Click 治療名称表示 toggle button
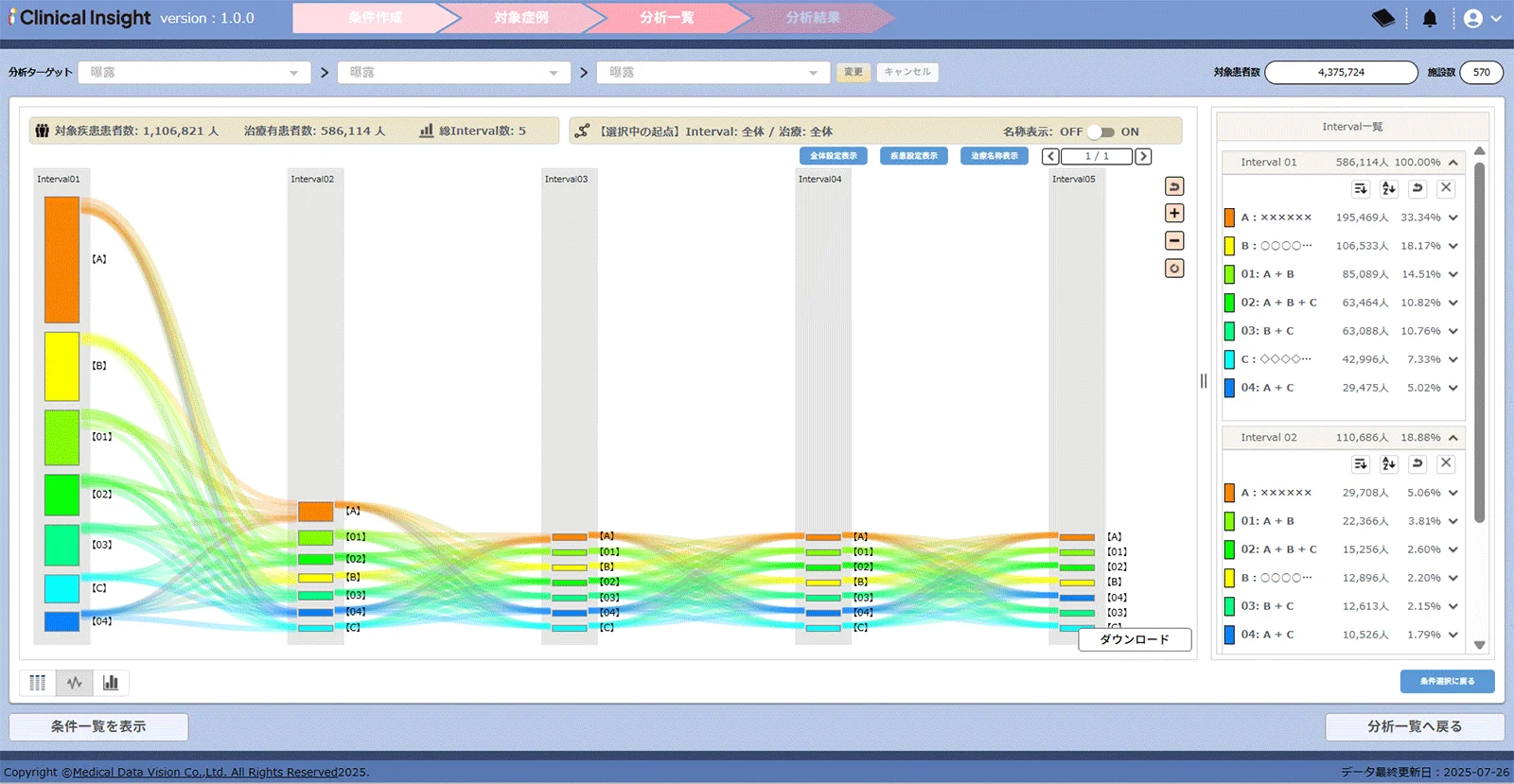Viewport: 1514px width, 784px height. point(995,156)
